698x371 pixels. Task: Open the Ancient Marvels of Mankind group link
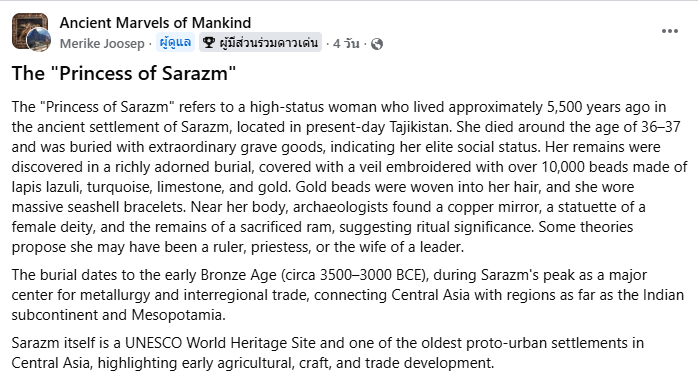tap(155, 23)
